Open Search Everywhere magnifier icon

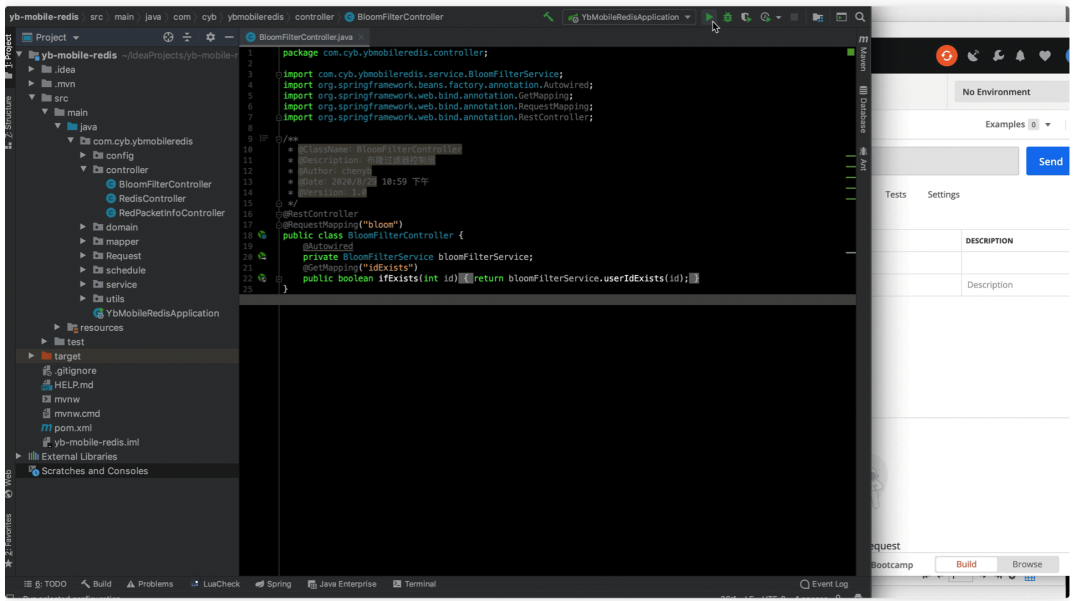point(860,17)
